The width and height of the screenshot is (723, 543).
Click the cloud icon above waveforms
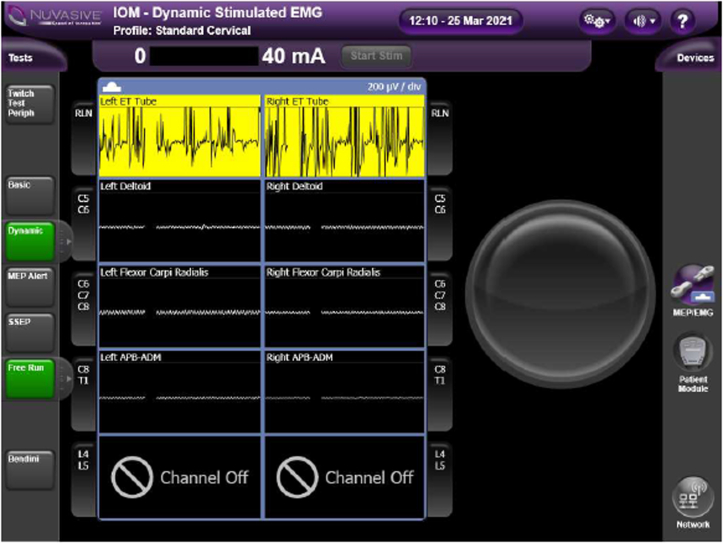click(x=109, y=87)
